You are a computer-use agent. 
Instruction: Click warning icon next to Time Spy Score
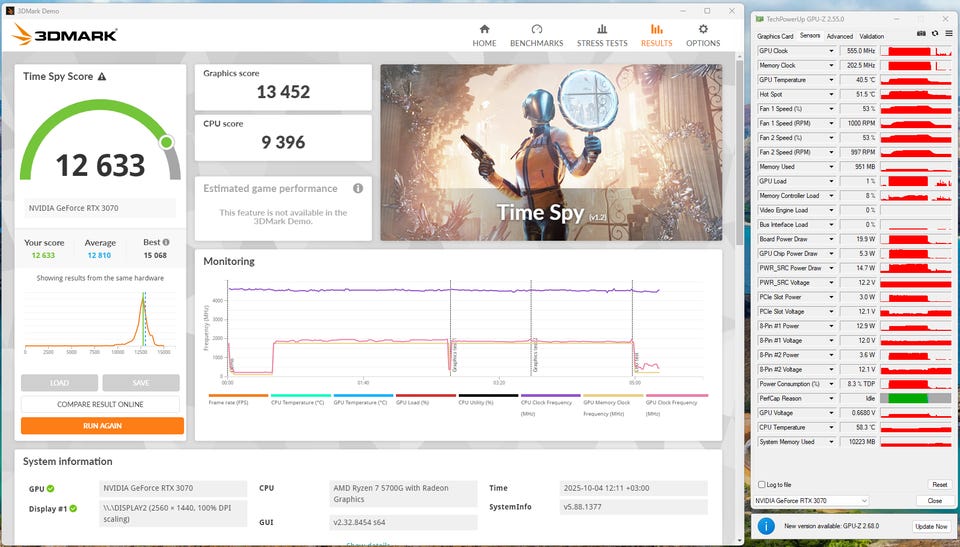pyautogui.click(x=102, y=77)
